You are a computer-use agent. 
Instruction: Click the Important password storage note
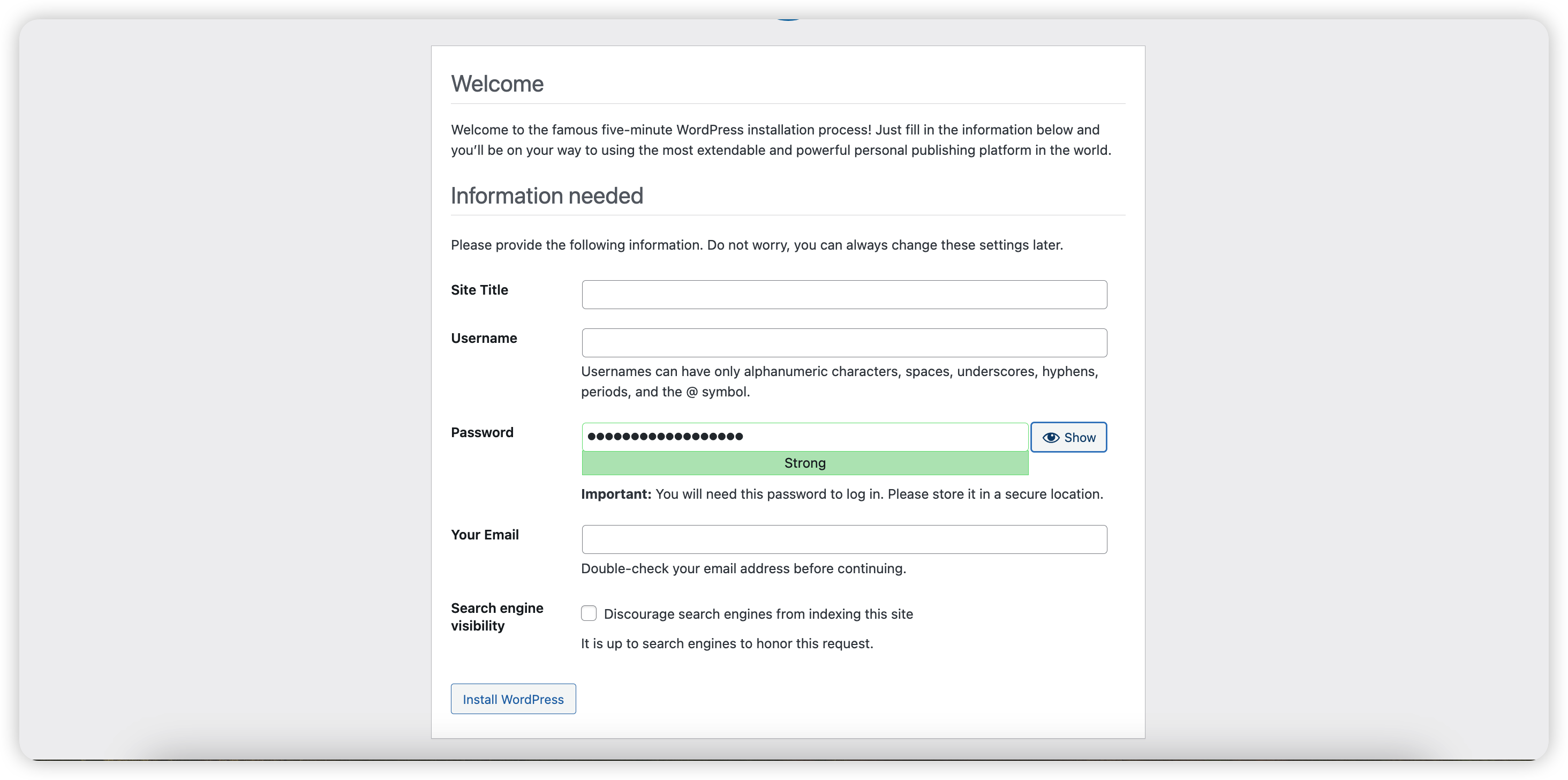842,494
